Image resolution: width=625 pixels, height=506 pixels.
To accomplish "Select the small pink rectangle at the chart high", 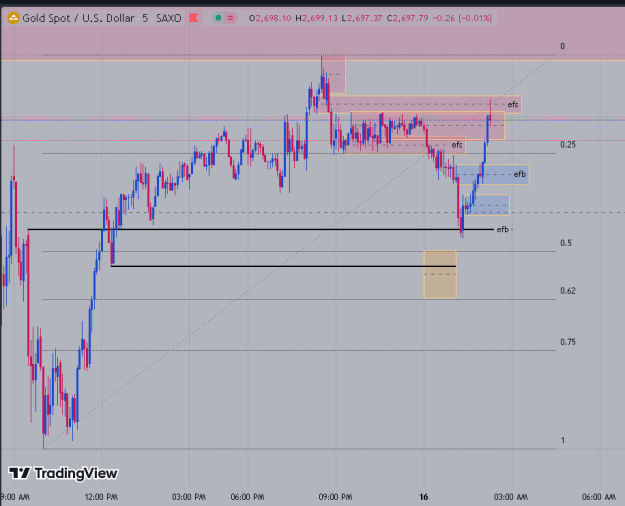I will tap(334, 75).
